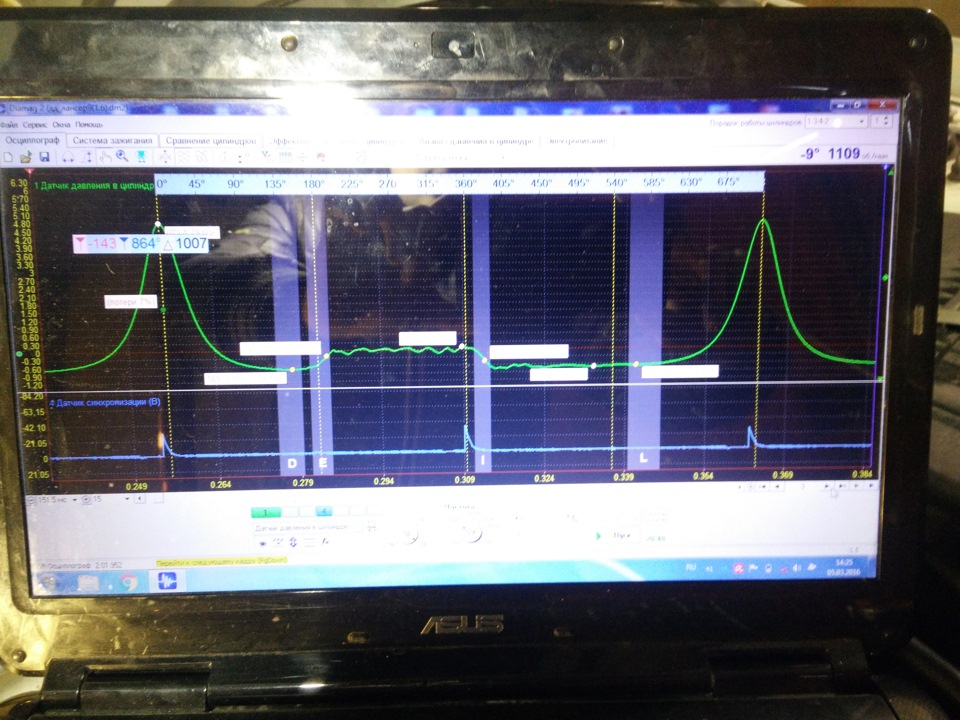Switch to the Осциллограф tab
960x720 pixels.
tap(32, 140)
